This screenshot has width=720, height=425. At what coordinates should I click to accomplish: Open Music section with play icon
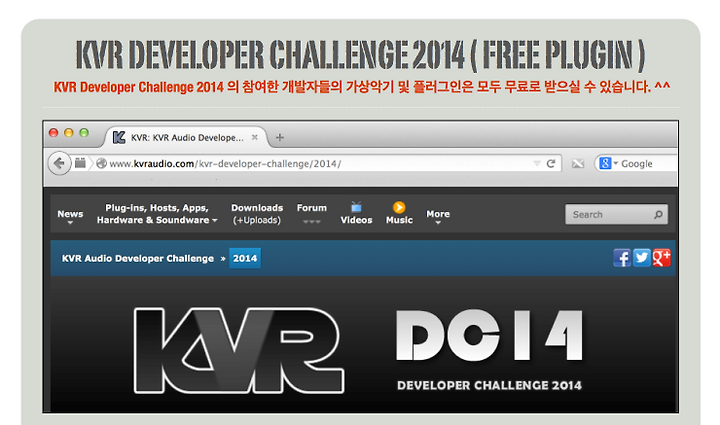(399, 213)
